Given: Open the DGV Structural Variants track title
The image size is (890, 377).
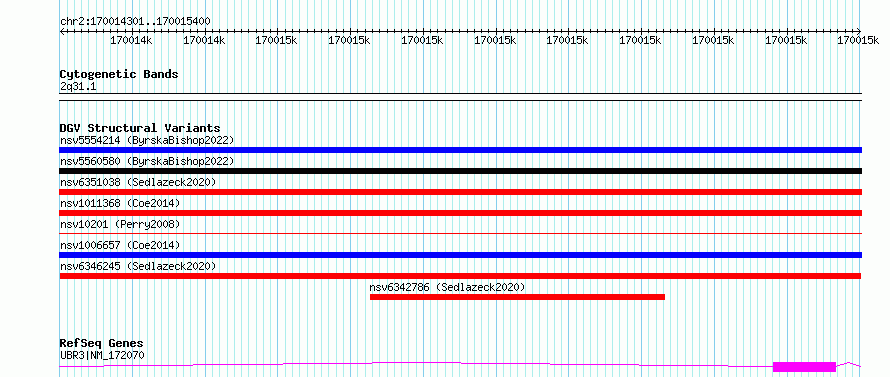Looking at the screenshot, I should [x=140, y=128].
